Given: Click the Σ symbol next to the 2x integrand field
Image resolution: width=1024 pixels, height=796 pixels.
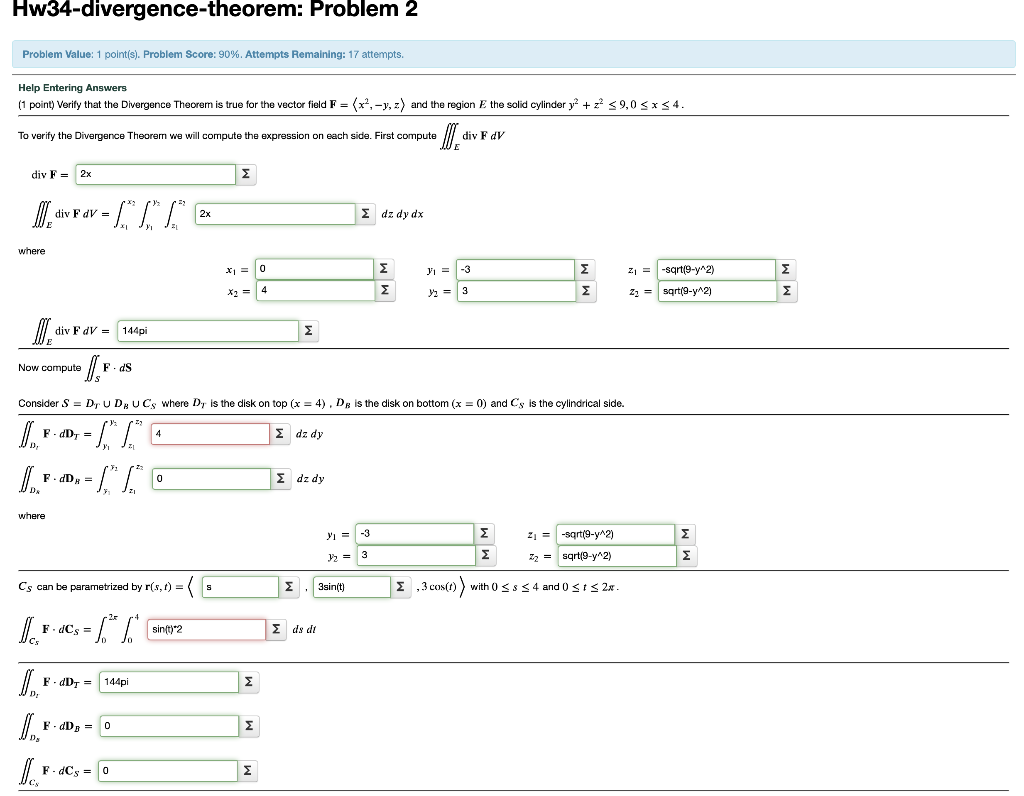Looking at the screenshot, I should [x=366, y=214].
